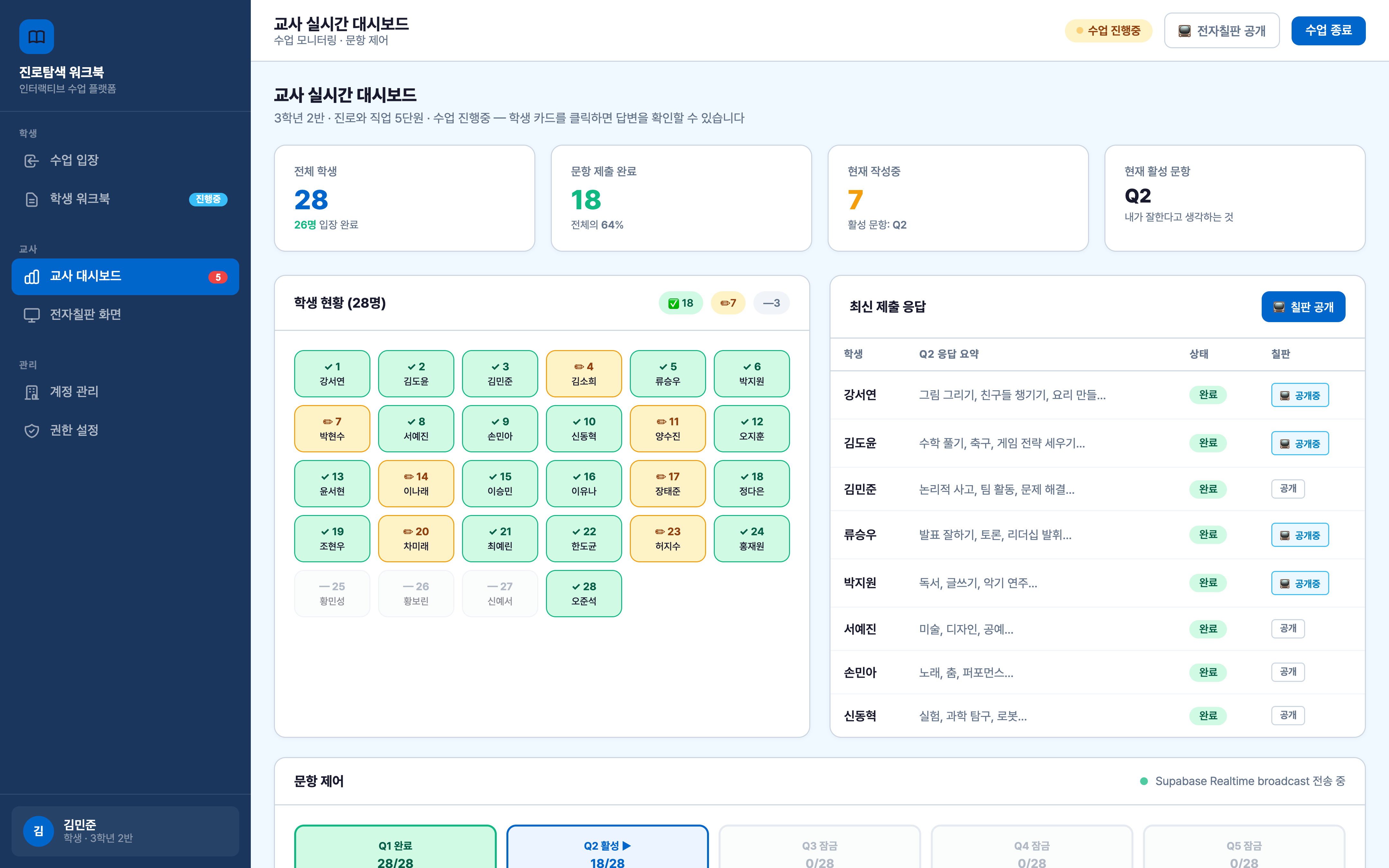
Task: Click the 계정 관리 building icon
Action: tap(32, 392)
